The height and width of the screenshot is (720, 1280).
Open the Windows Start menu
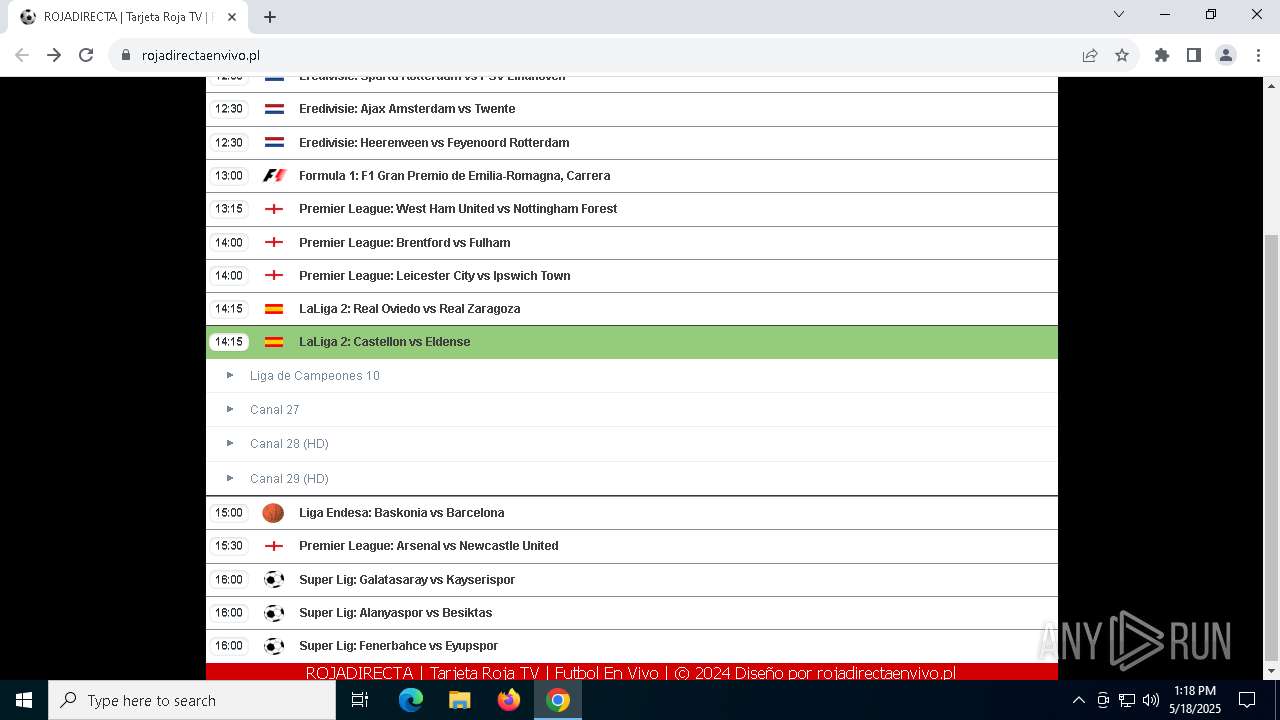[x=24, y=700]
